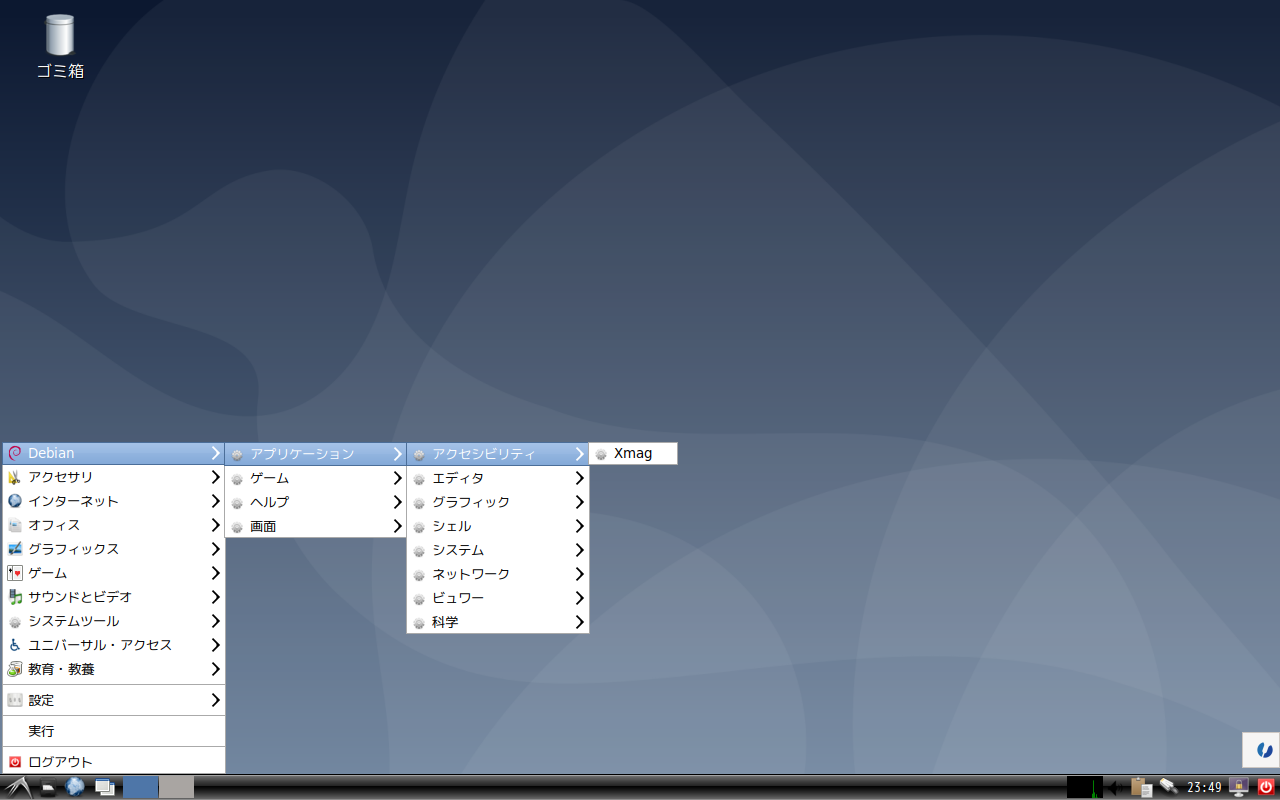
Task: Click the red power button in taskbar
Action: click(1266, 787)
